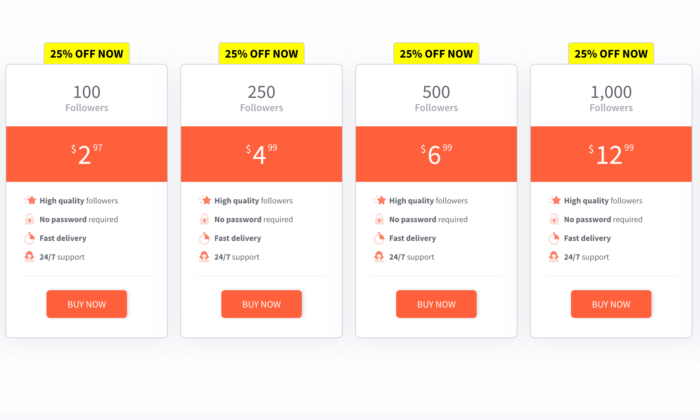Click the star icon in 500 Followers card
Viewport: 700px width, 420px height.
(x=379, y=200)
